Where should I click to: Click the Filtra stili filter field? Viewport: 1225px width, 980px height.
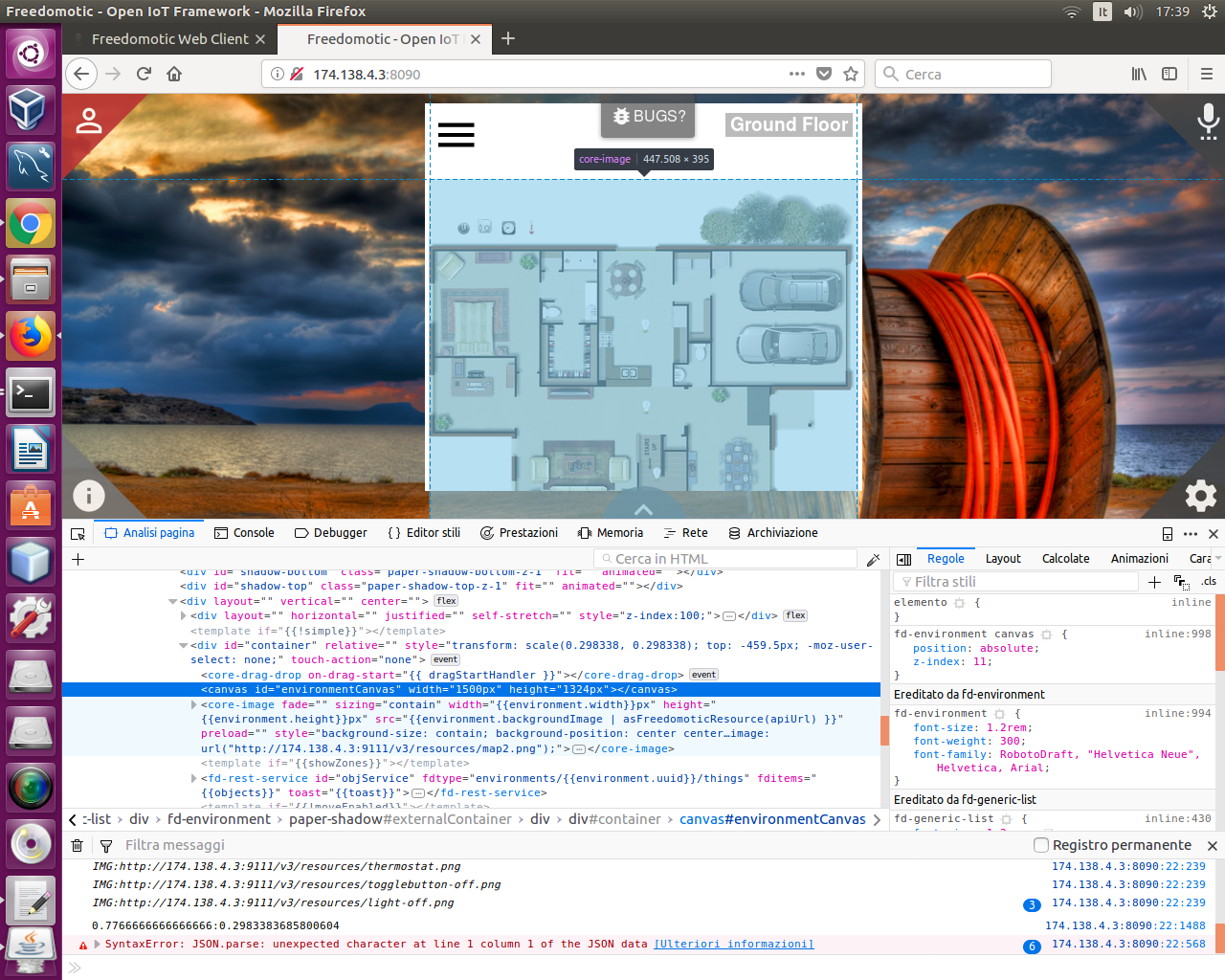(1016, 582)
